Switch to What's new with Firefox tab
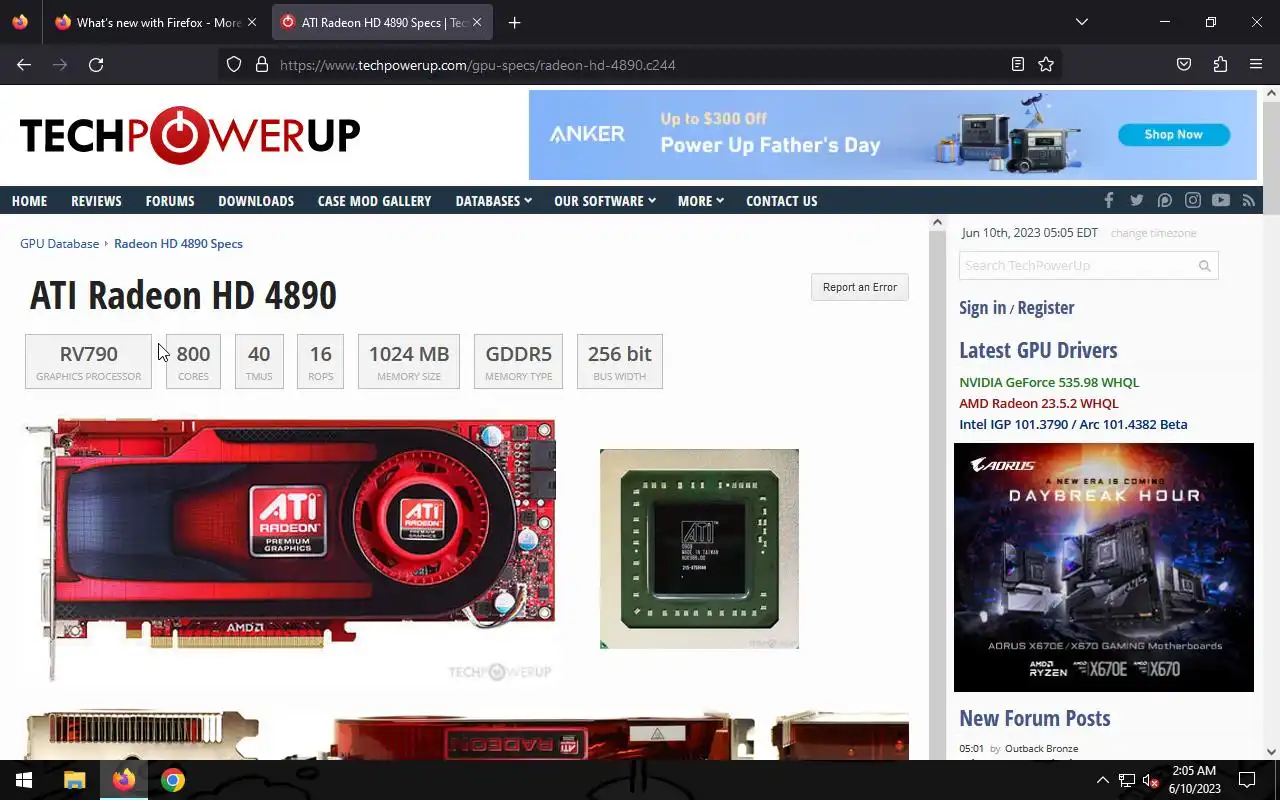The width and height of the screenshot is (1280, 800). (157, 22)
